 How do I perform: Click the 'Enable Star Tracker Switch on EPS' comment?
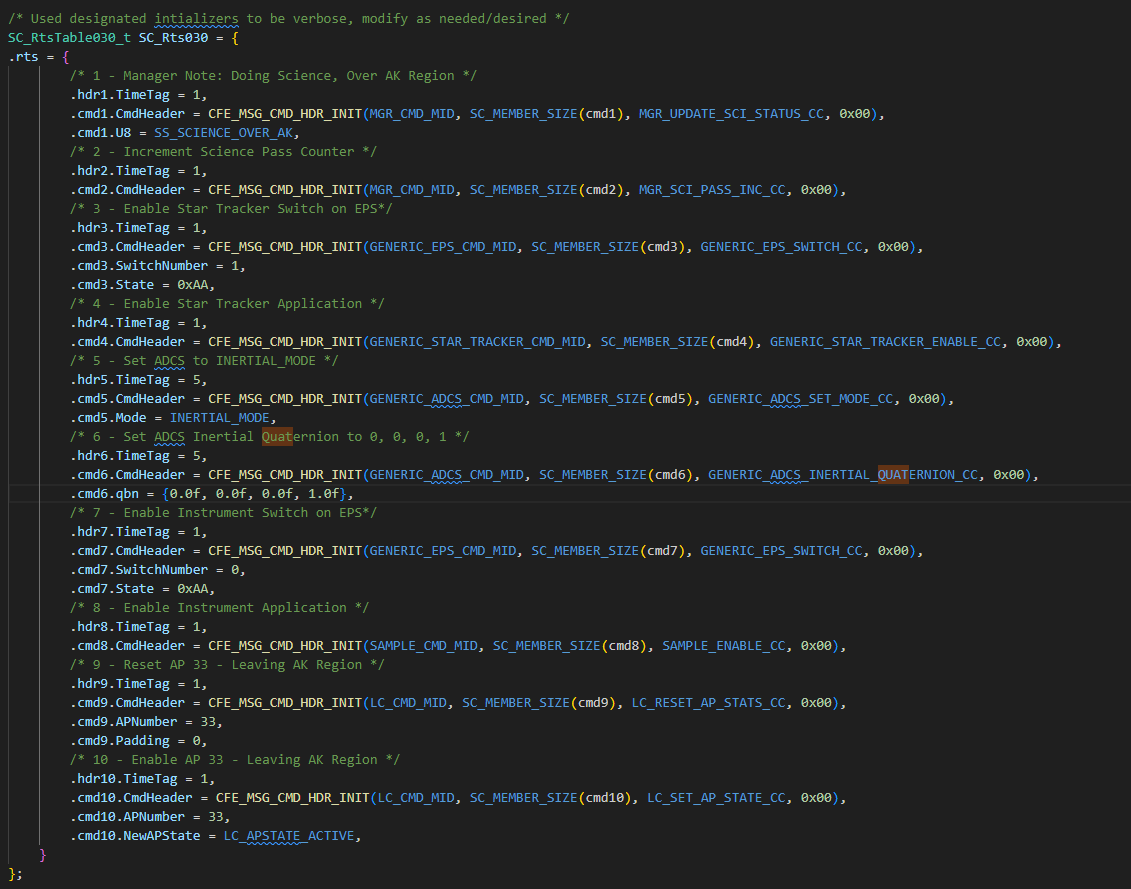(x=231, y=209)
